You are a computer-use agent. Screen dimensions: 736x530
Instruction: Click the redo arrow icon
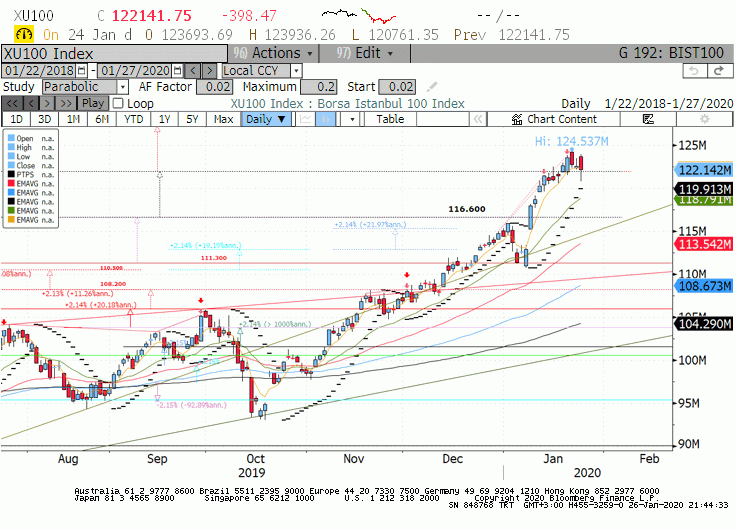[x=719, y=71]
